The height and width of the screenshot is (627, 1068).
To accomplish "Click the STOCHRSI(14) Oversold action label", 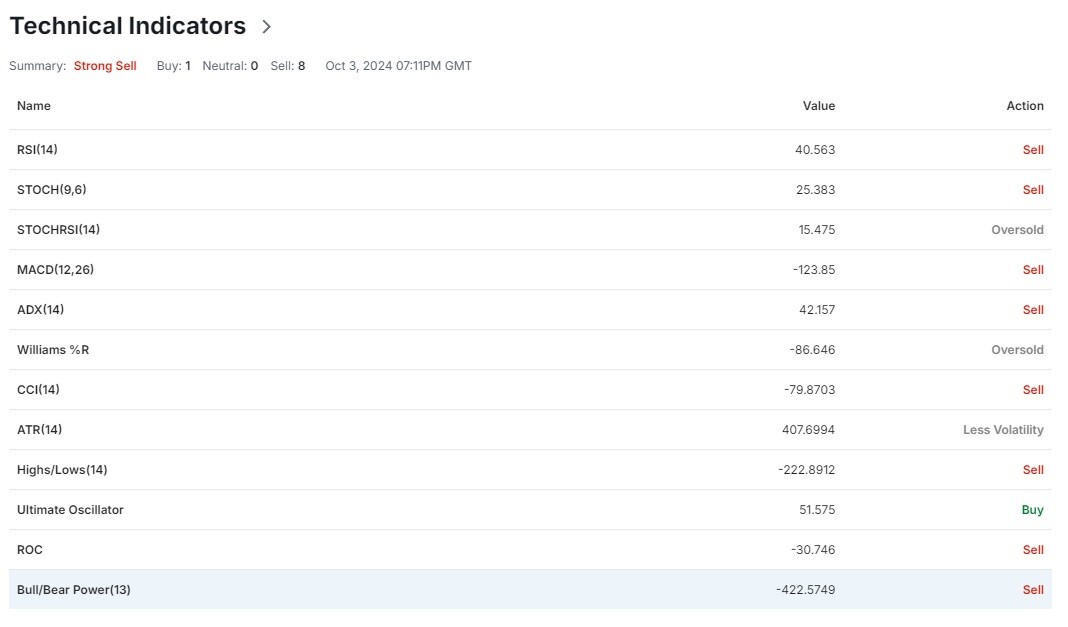I will tap(1017, 230).
